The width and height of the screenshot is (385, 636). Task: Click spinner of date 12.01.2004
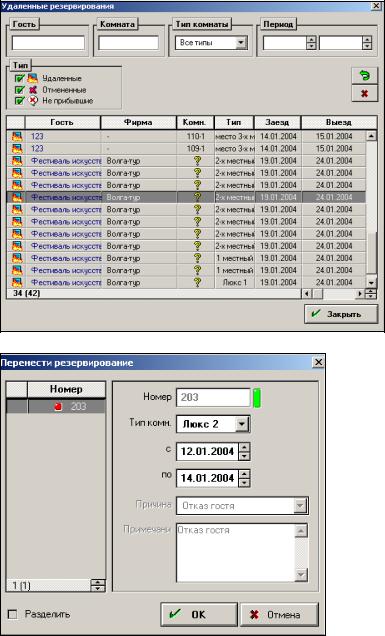point(244,451)
